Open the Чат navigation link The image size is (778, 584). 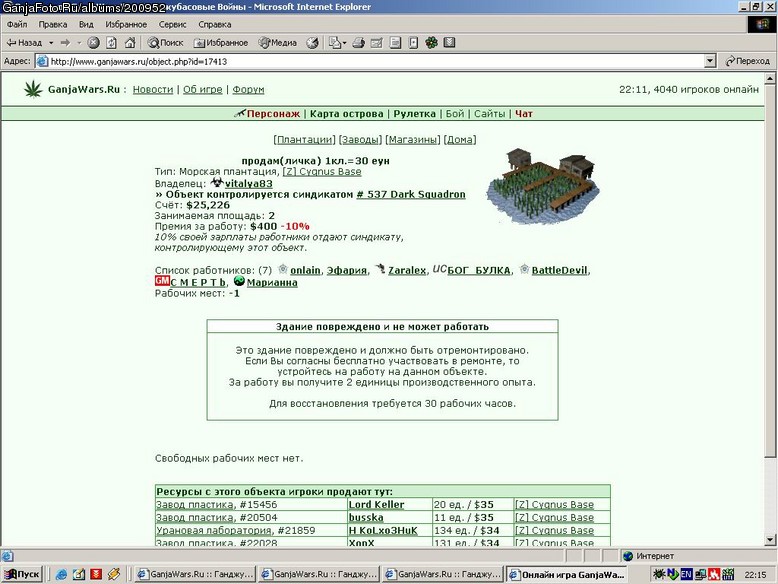pyautogui.click(x=523, y=114)
